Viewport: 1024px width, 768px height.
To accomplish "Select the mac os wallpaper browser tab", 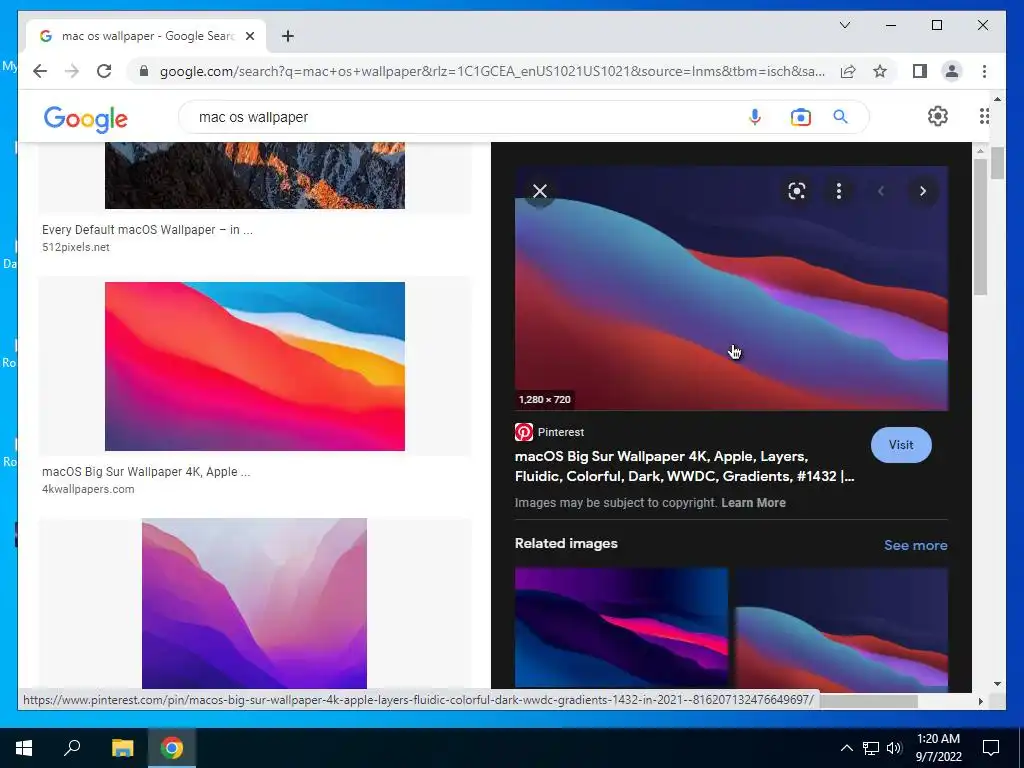I will coord(146,36).
